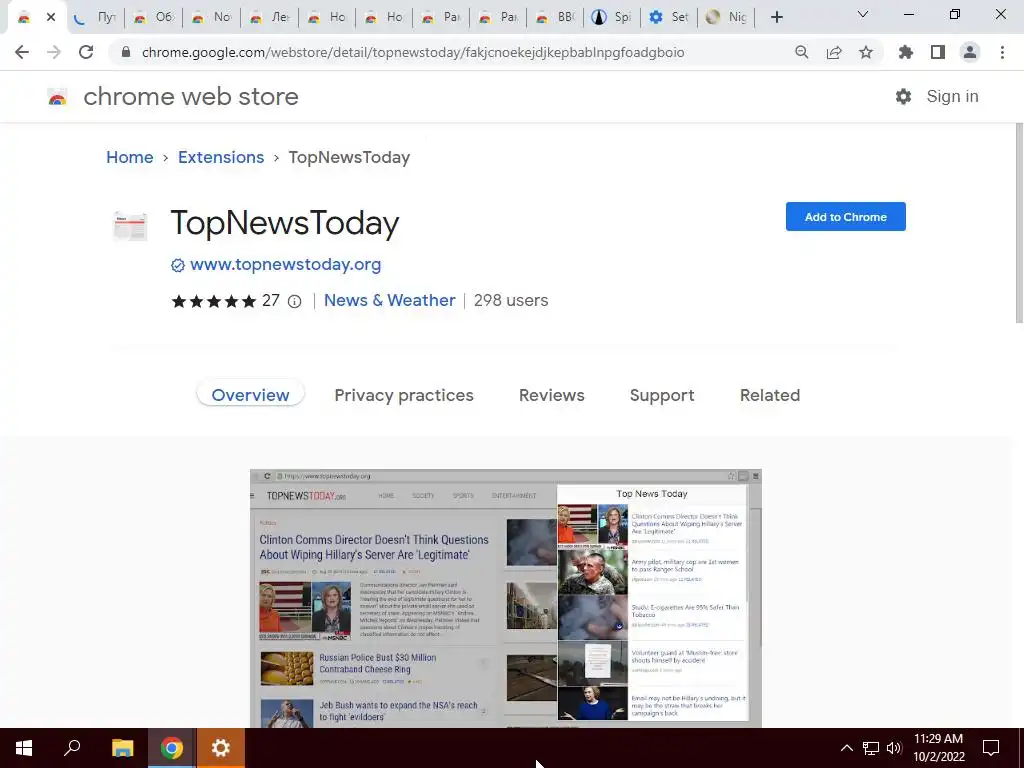Open the Support tab

[x=662, y=395]
